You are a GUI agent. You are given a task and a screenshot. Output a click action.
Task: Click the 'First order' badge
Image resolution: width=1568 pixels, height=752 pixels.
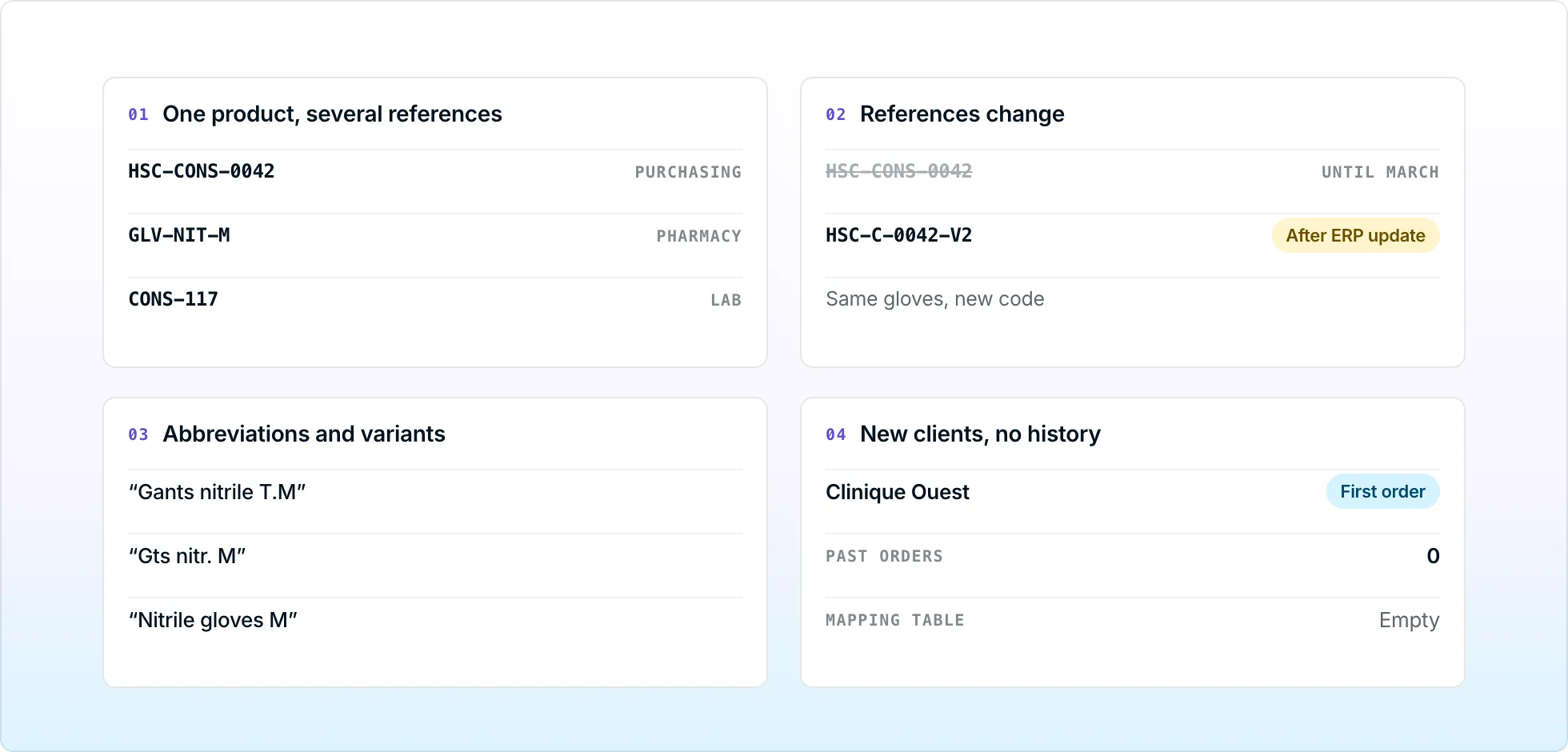tap(1383, 491)
